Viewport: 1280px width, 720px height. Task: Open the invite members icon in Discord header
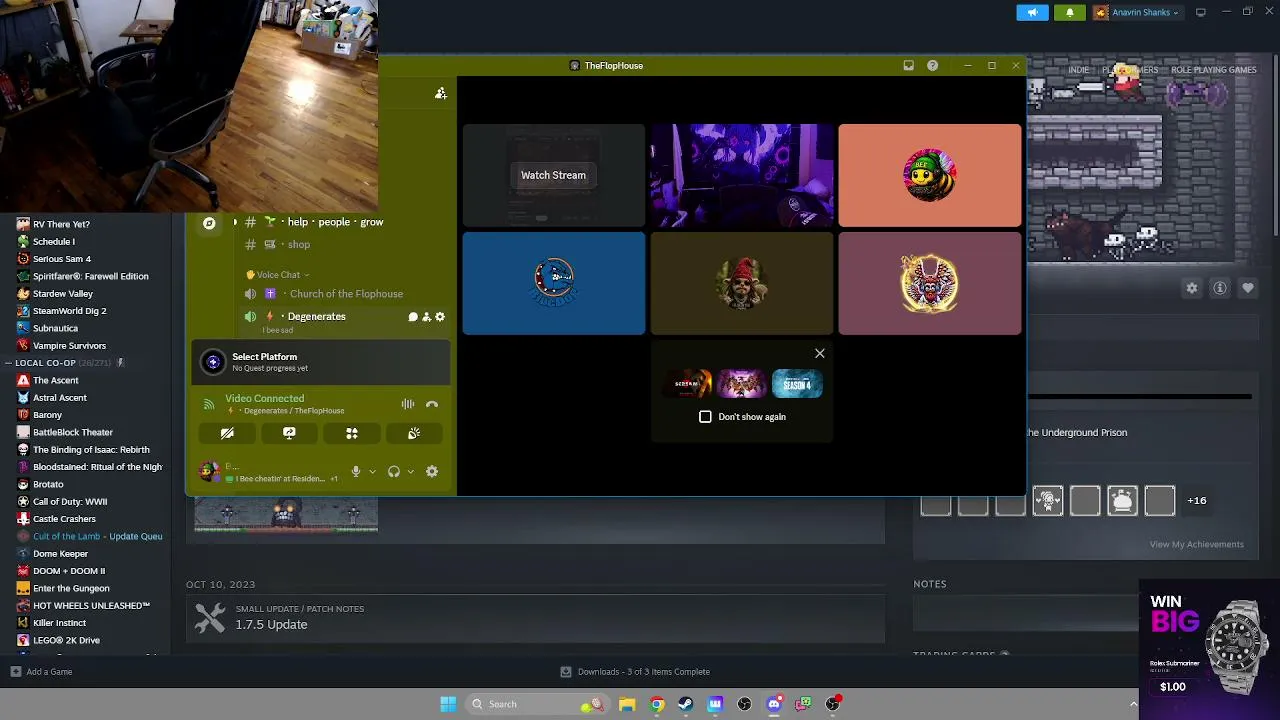point(441,93)
